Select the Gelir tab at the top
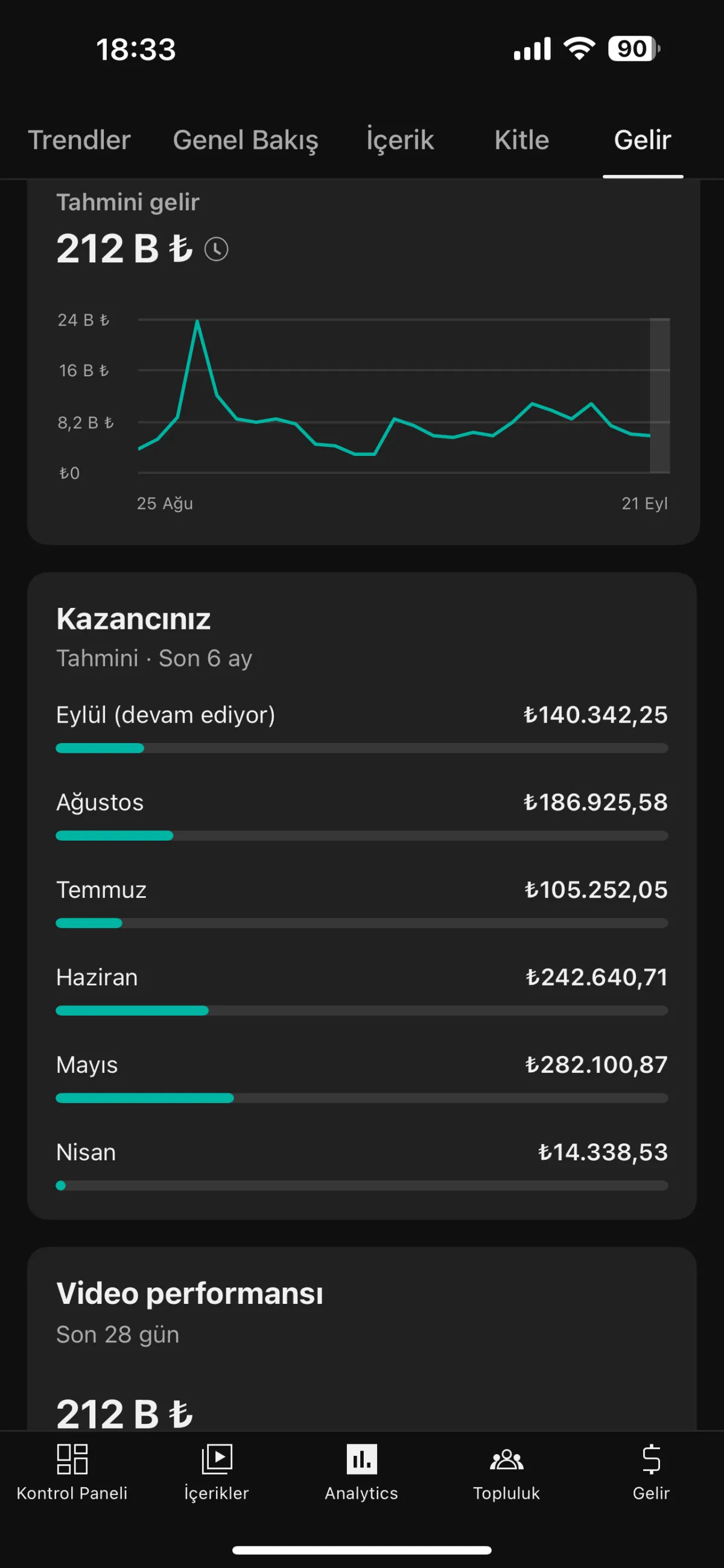The image size is (724, 1568). (643, 140)
